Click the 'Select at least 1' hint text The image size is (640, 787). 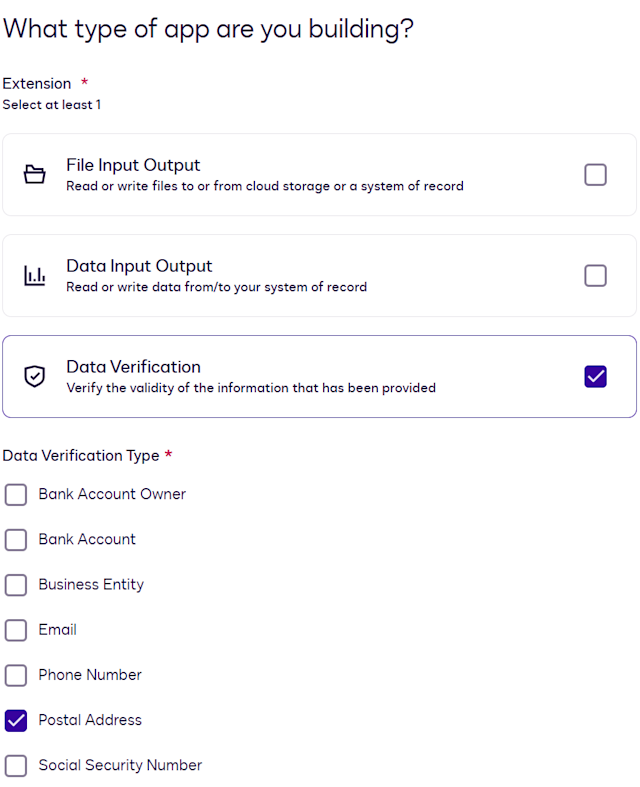52,105
